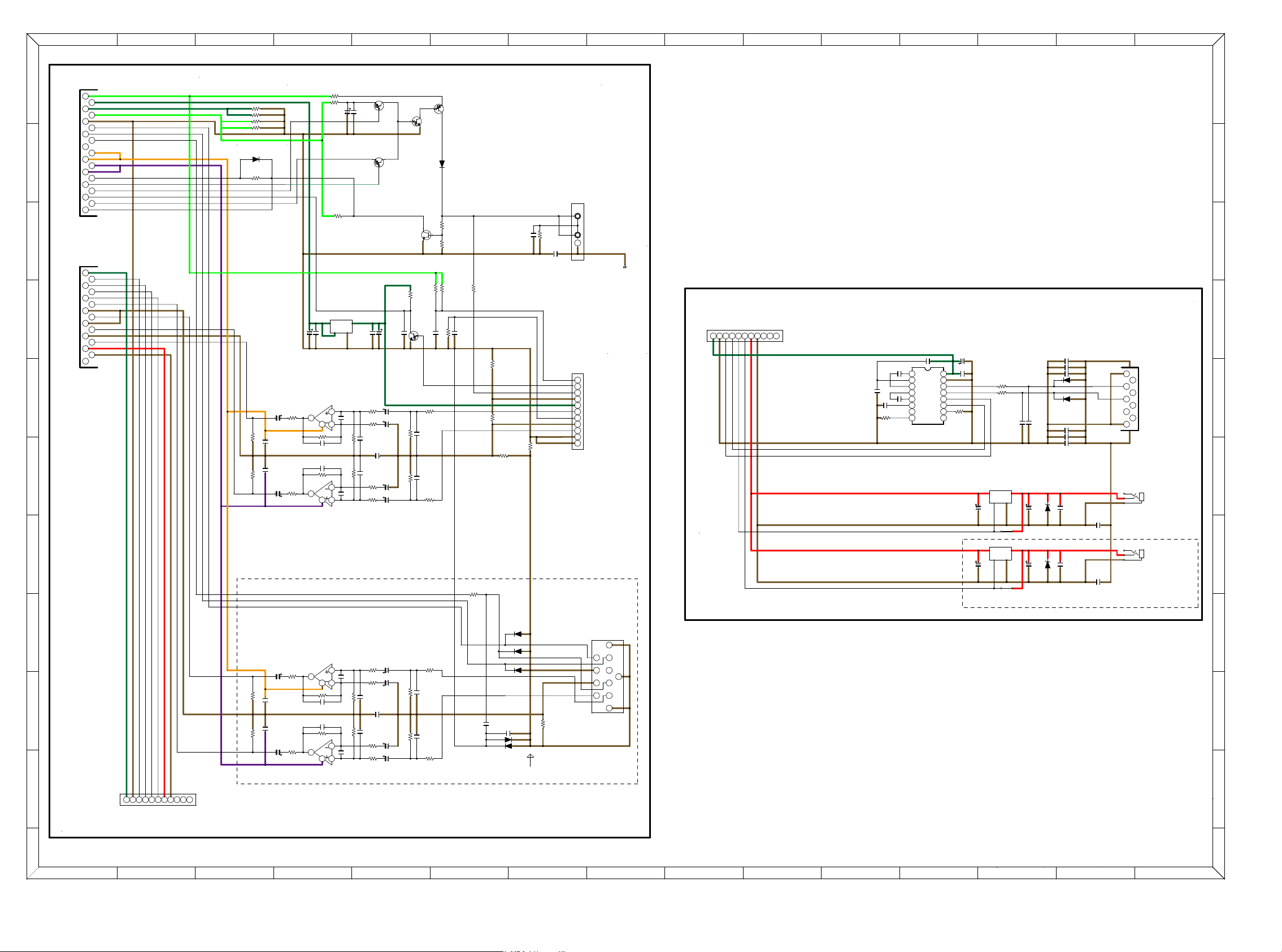1282x952 pixels.
Task: Select the horizontal pin header above right circuit
Action: click(745, 336)
